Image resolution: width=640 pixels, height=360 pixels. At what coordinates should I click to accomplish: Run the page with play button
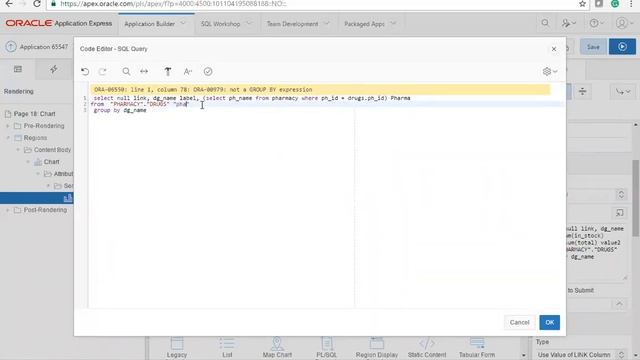[622, 47]
